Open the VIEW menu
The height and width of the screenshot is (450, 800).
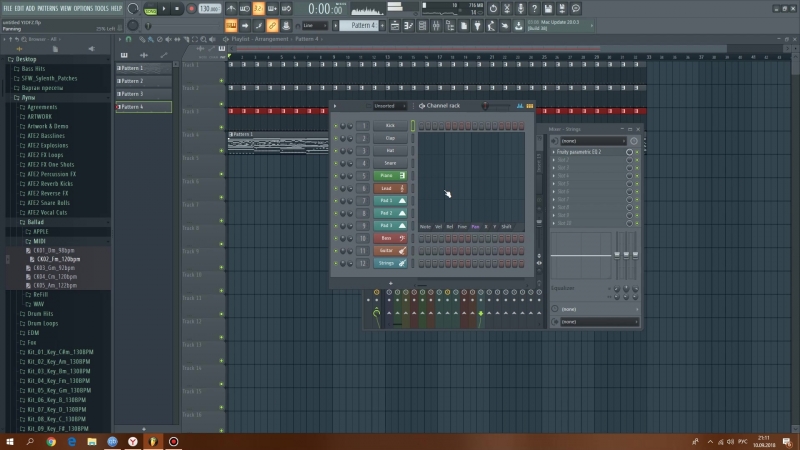(x=66, y=8)
